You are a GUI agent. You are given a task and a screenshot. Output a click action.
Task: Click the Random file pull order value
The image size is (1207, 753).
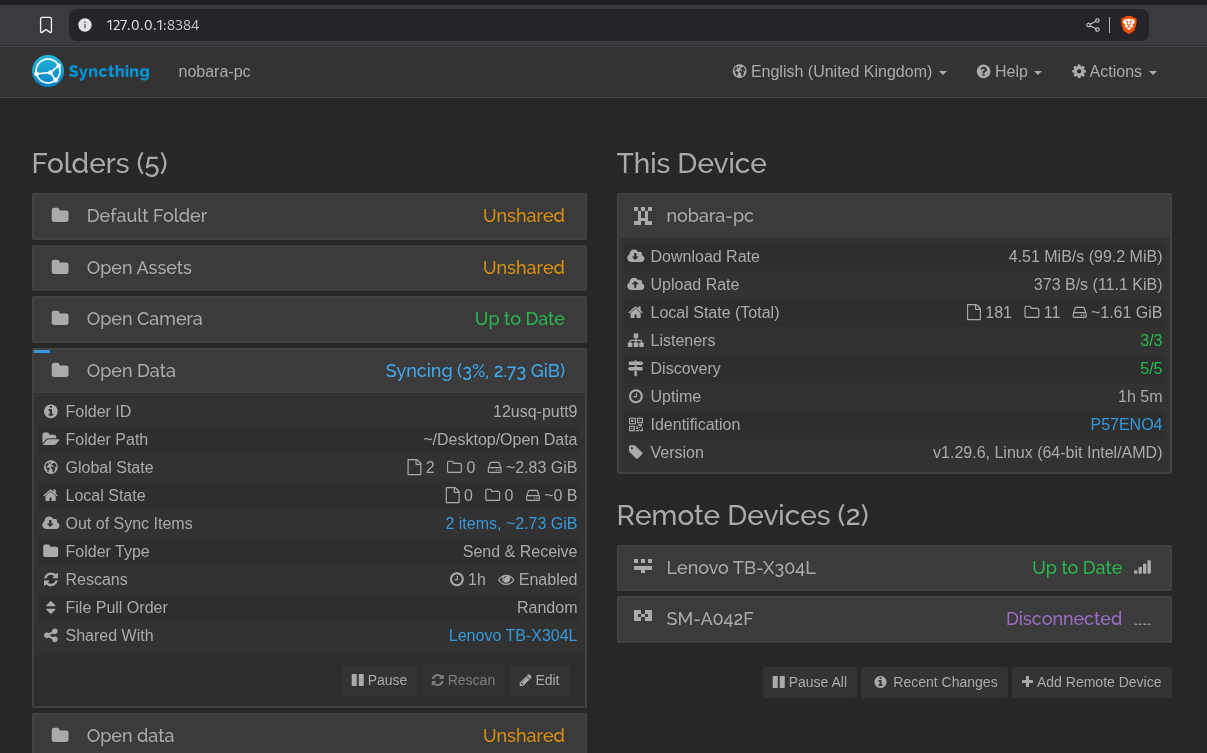pos(547,607)
